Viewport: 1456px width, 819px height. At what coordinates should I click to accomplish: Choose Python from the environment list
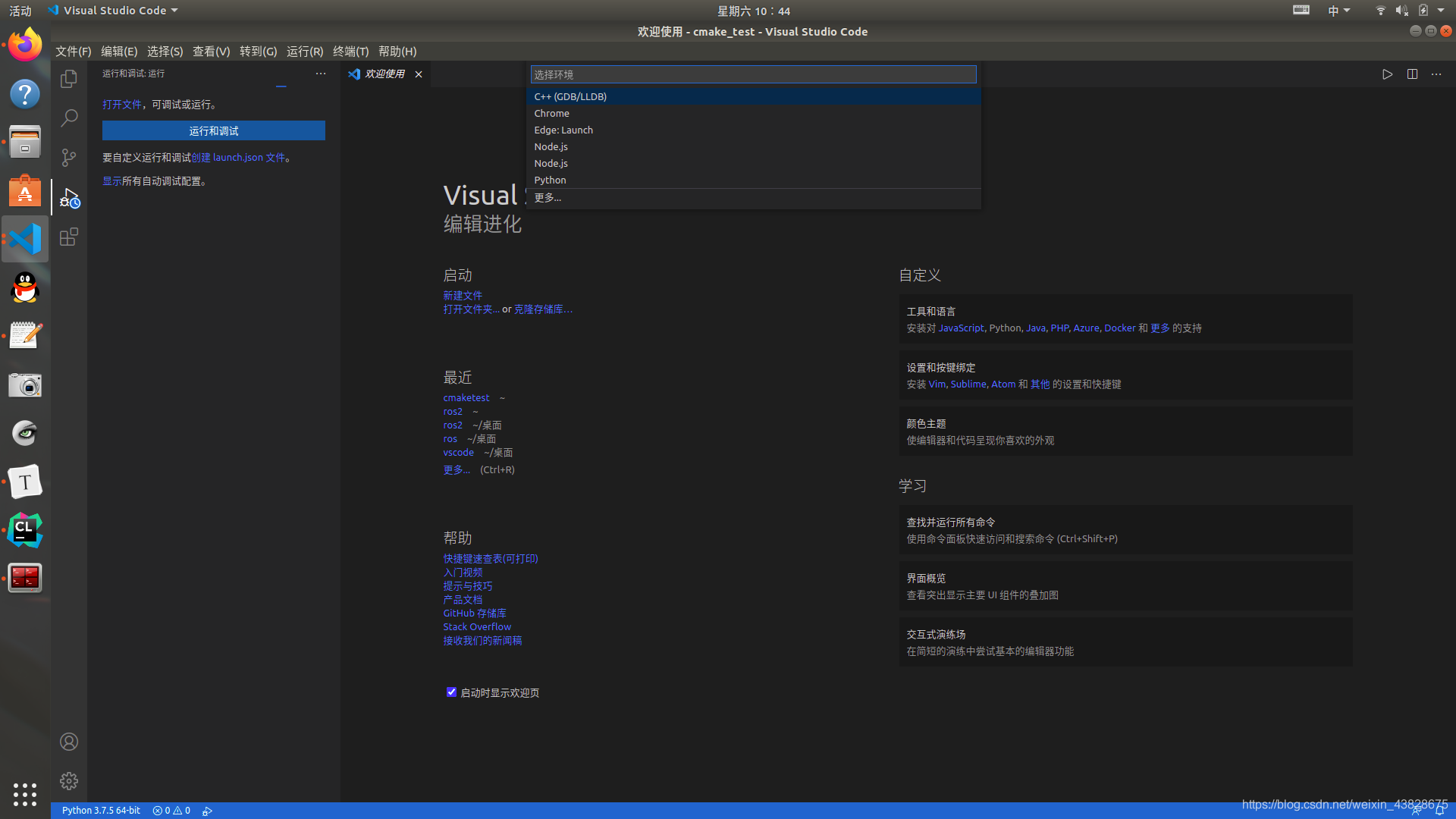pyautogui.click(x=550, y=180)
